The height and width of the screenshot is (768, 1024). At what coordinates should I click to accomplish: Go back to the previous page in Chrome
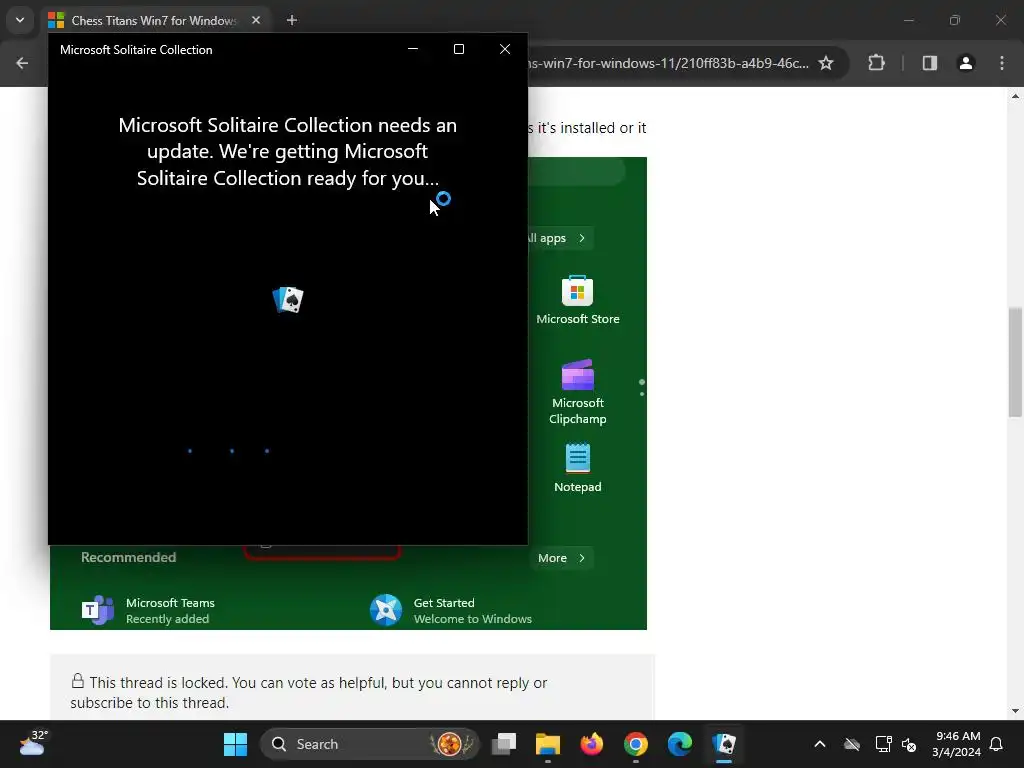[x=22, y=63]
